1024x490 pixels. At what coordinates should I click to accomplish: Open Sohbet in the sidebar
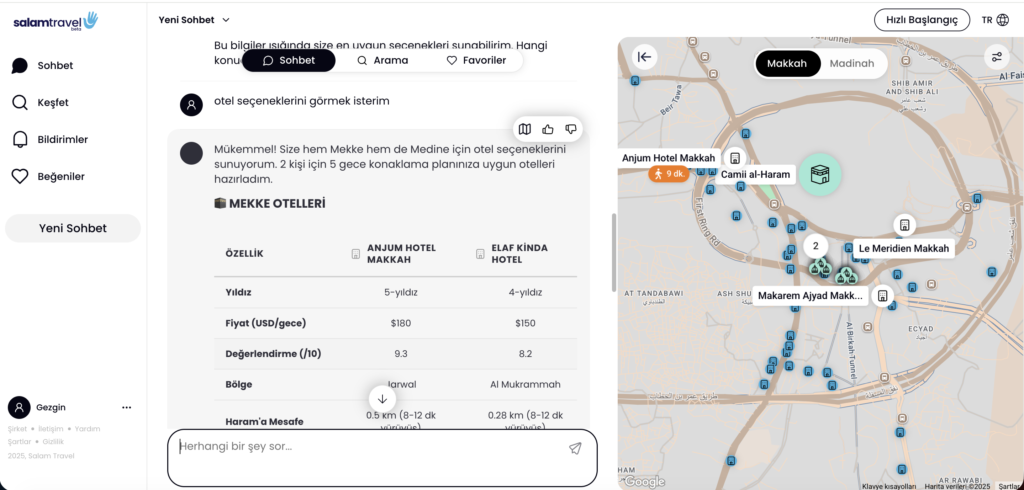pyautogui.click(x=55, y=65)
